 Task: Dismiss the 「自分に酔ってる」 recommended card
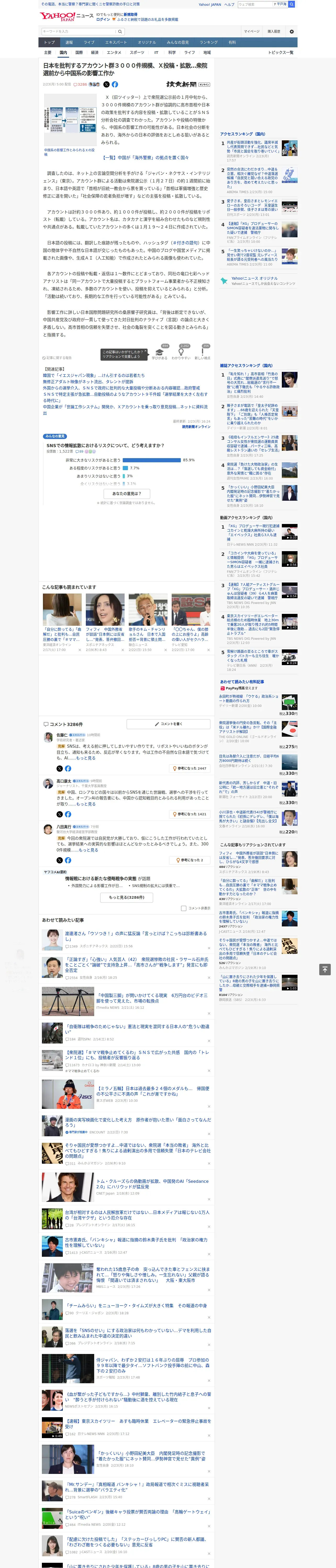pos(80,650)
